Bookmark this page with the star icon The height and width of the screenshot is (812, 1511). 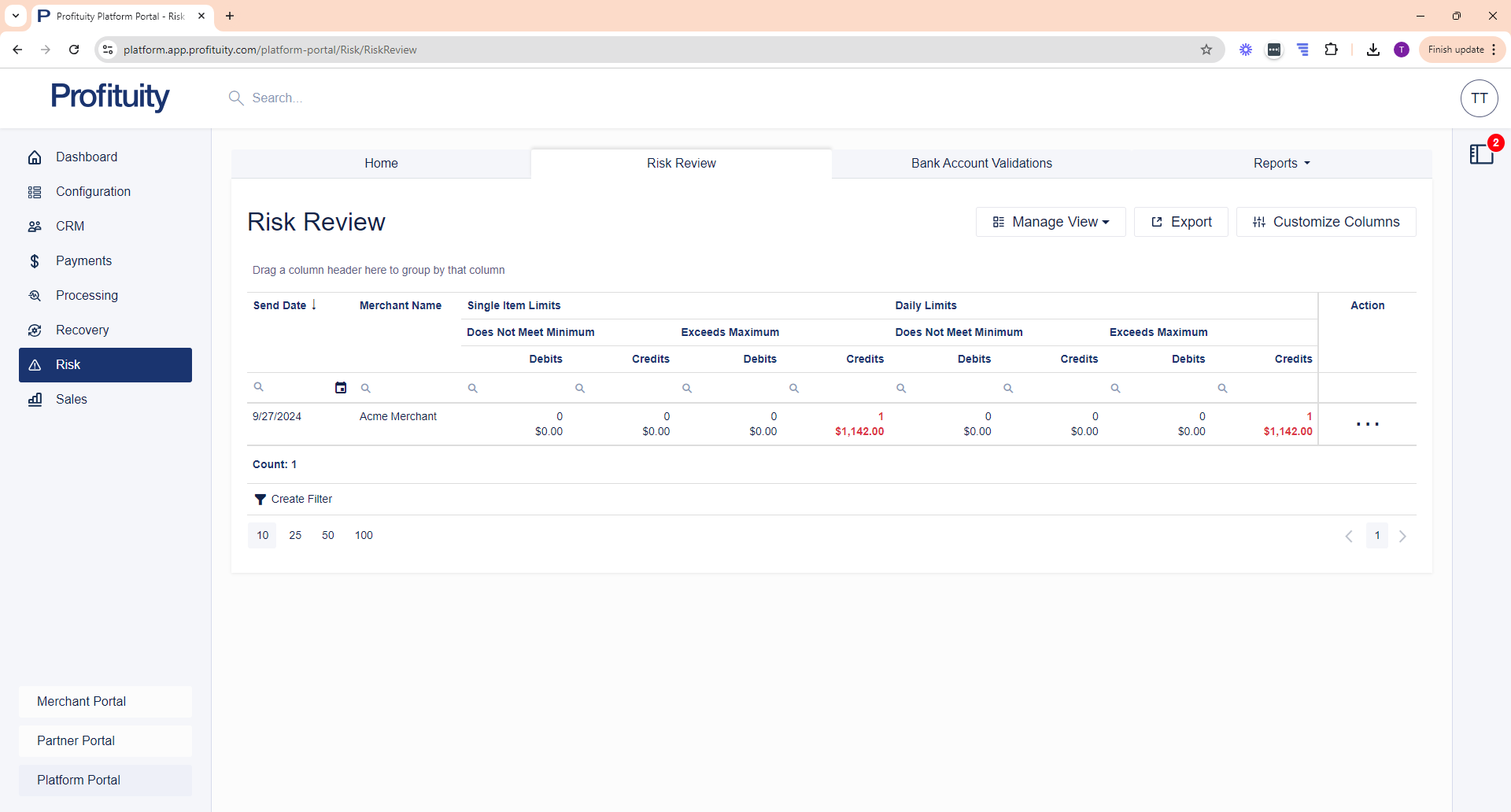pyautogui.click(x=1206, y=50)
